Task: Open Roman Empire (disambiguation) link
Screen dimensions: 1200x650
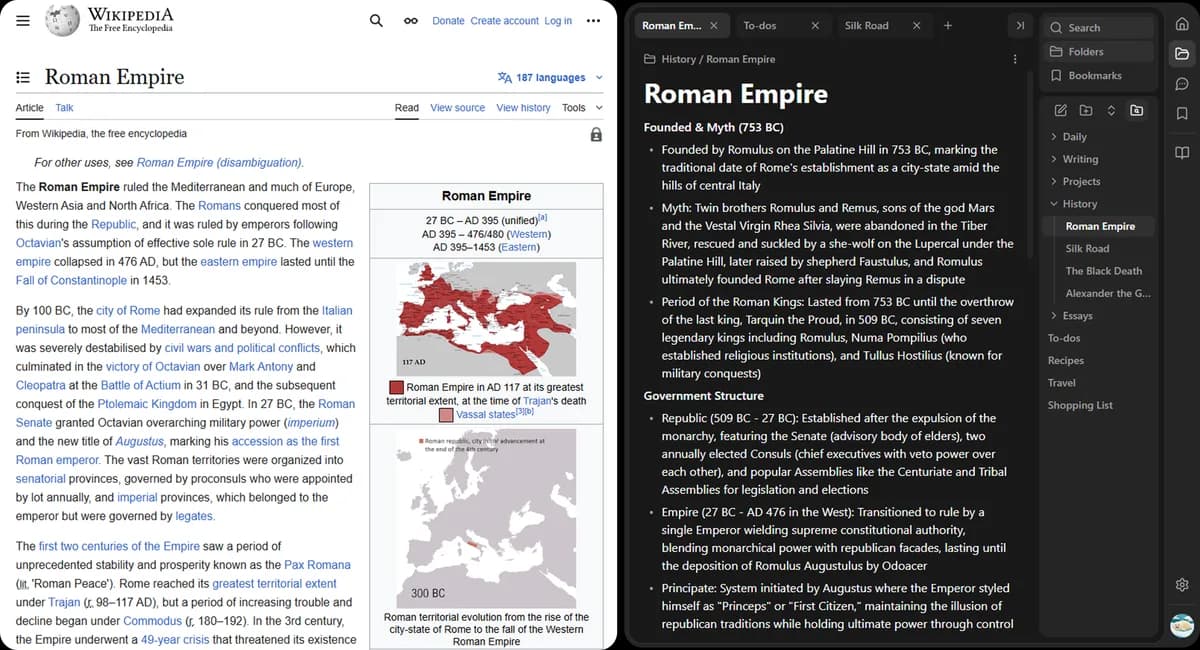Action: pos(219,163)
